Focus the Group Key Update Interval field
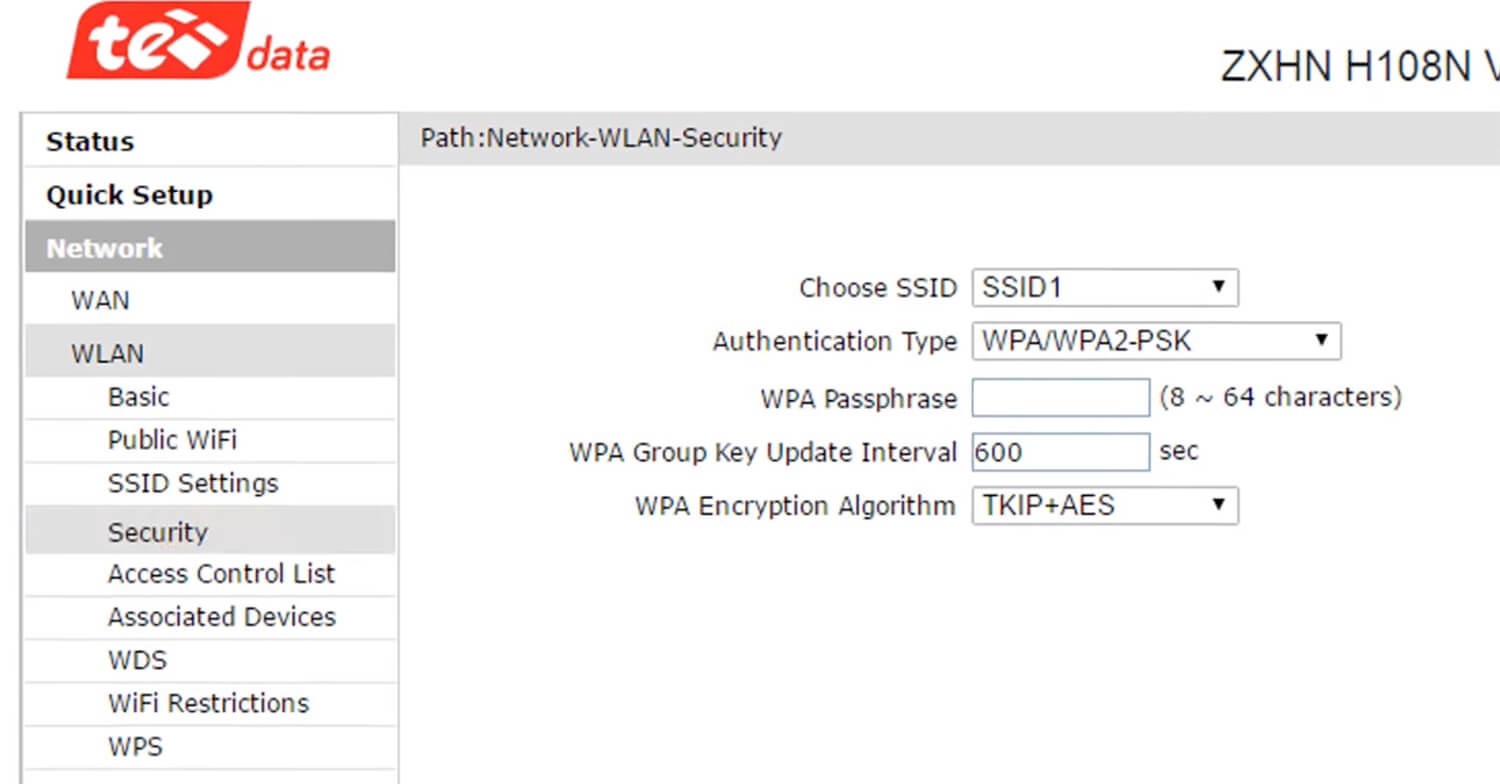The width and height of the screenshot is (1500, 784). 1060,452
